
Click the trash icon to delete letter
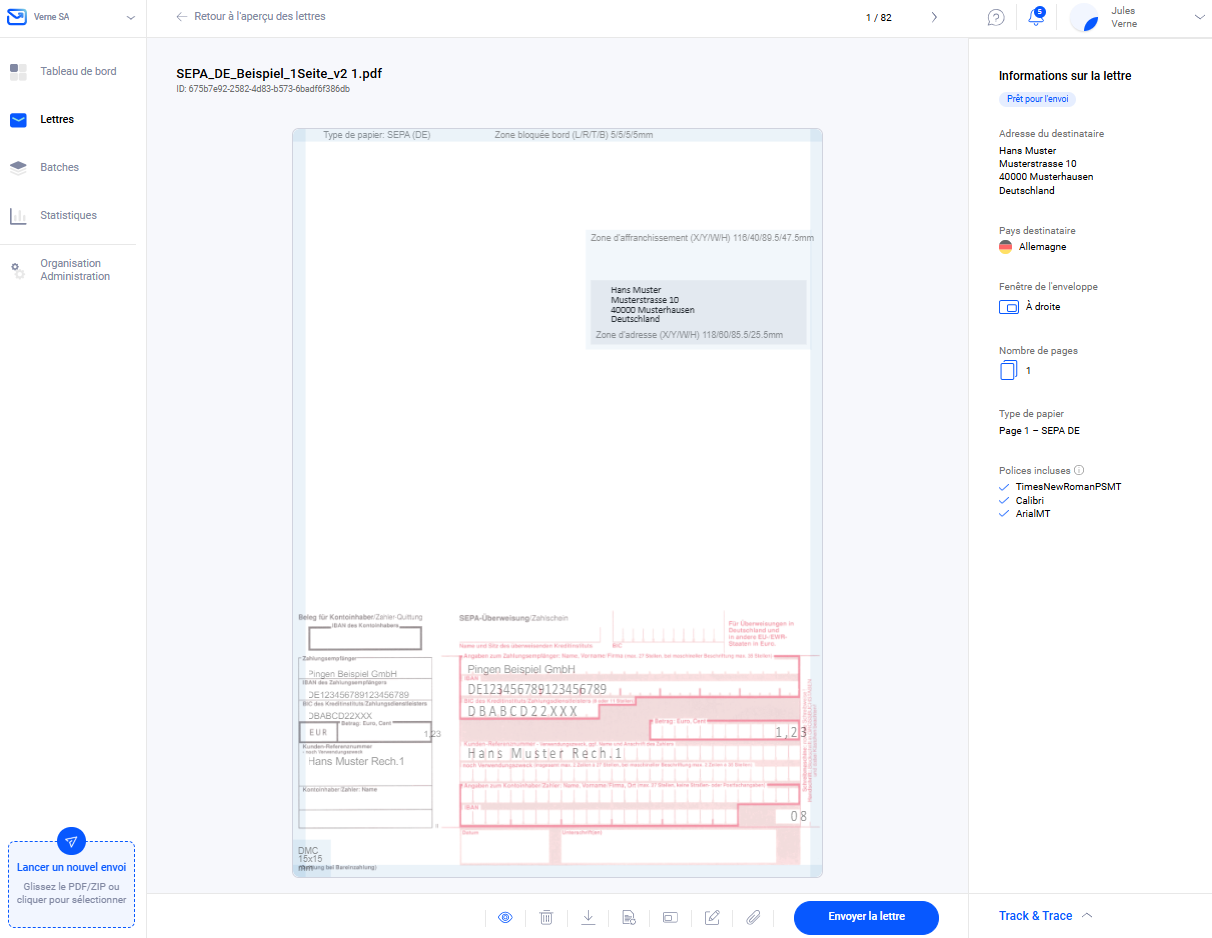point(546,917)
